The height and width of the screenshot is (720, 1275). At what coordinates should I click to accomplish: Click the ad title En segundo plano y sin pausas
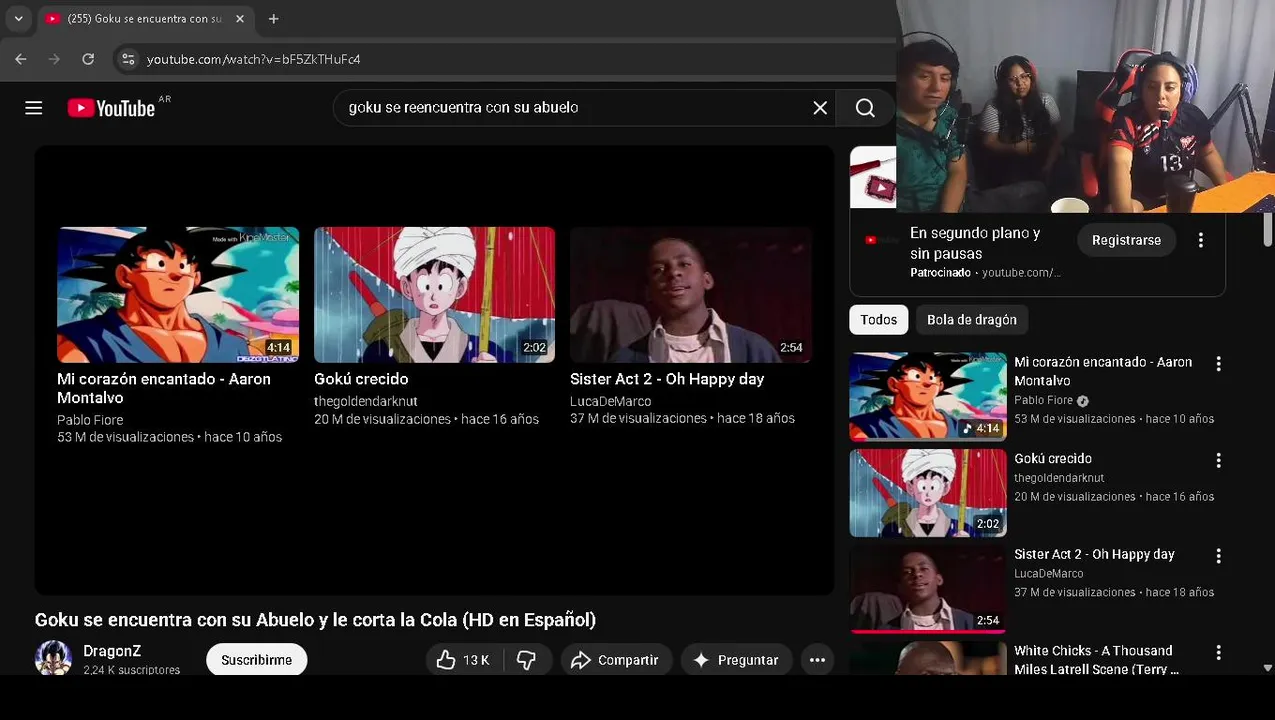[x=975, y=243]
